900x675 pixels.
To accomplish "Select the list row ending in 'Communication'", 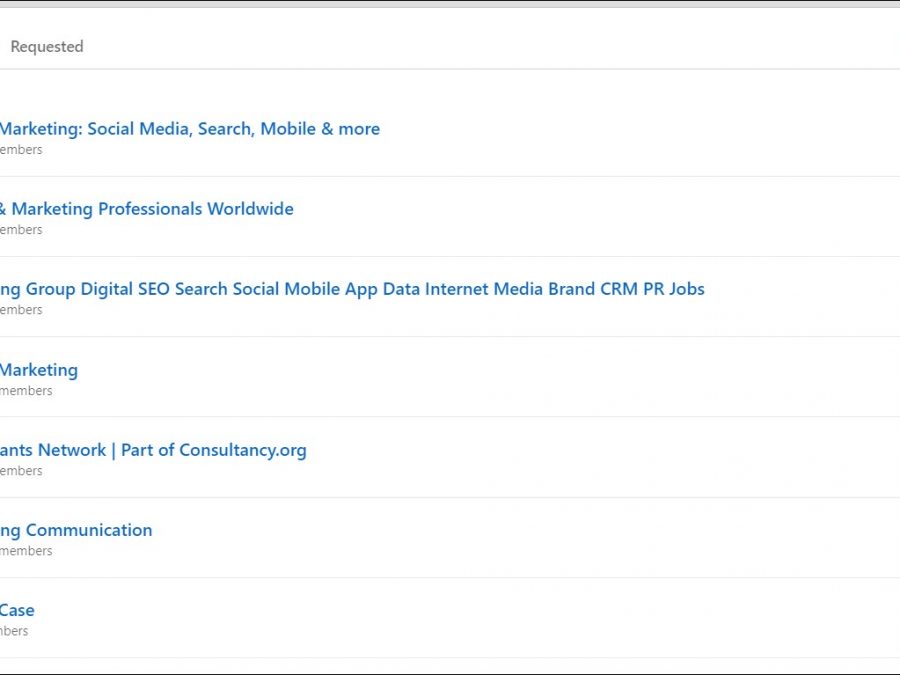I will pos(600,538).
